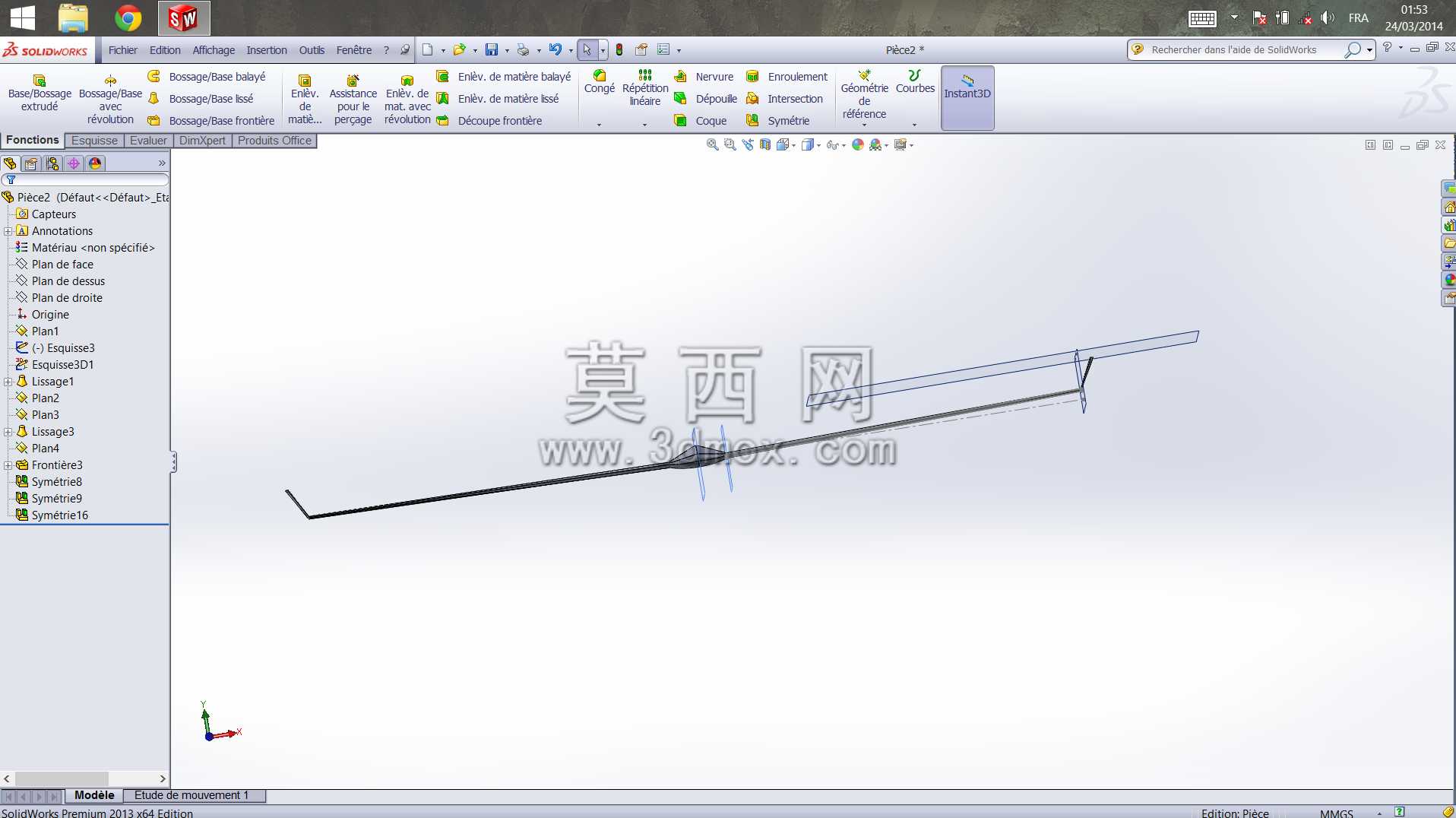Select Esquisse3D1 in feature tree
The width and height of the screenshot is (1456, 818).
pos(62,365)
